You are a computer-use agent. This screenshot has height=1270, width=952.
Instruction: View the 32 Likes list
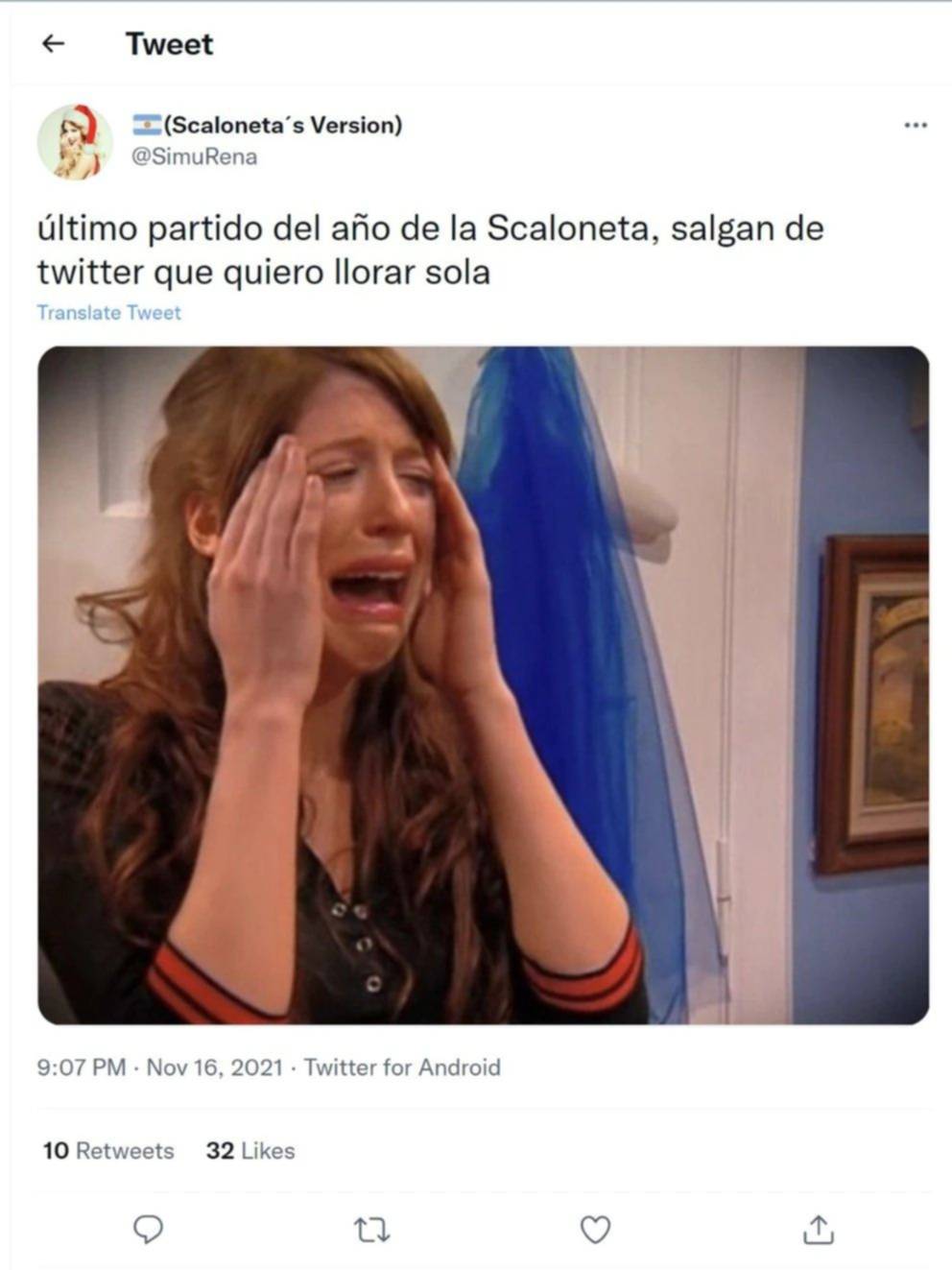coord(250,1150)
